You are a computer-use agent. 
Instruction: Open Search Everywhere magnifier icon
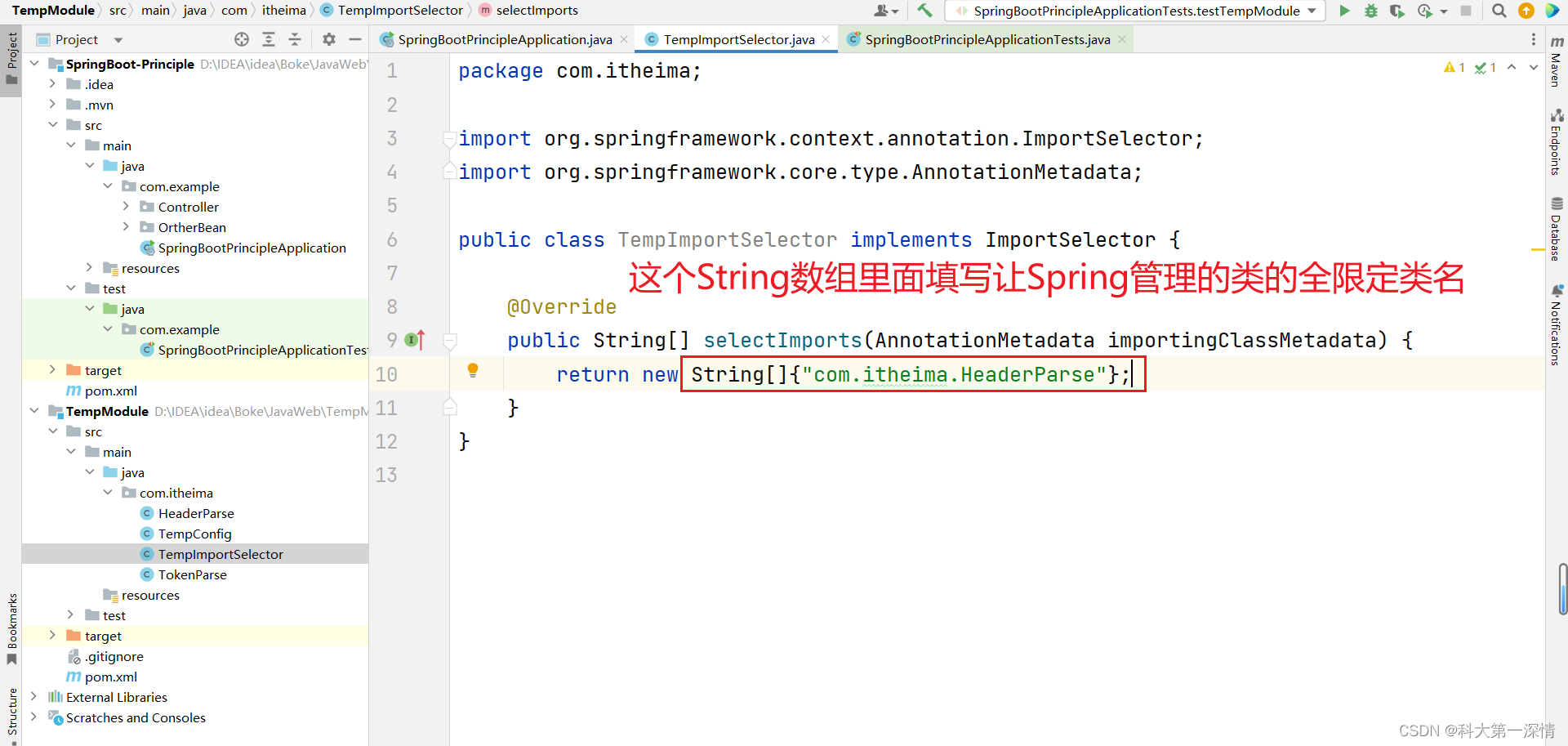(1499, 11)
